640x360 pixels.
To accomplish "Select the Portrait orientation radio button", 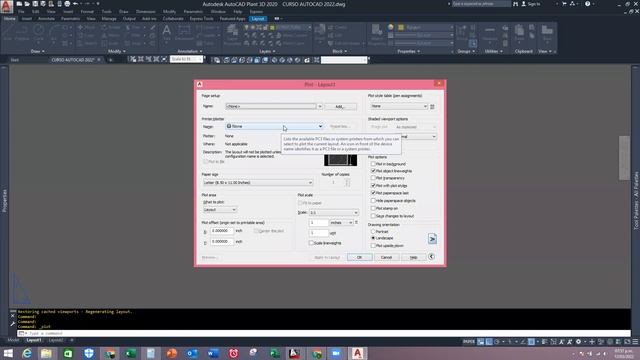I will tap(373, 231).
